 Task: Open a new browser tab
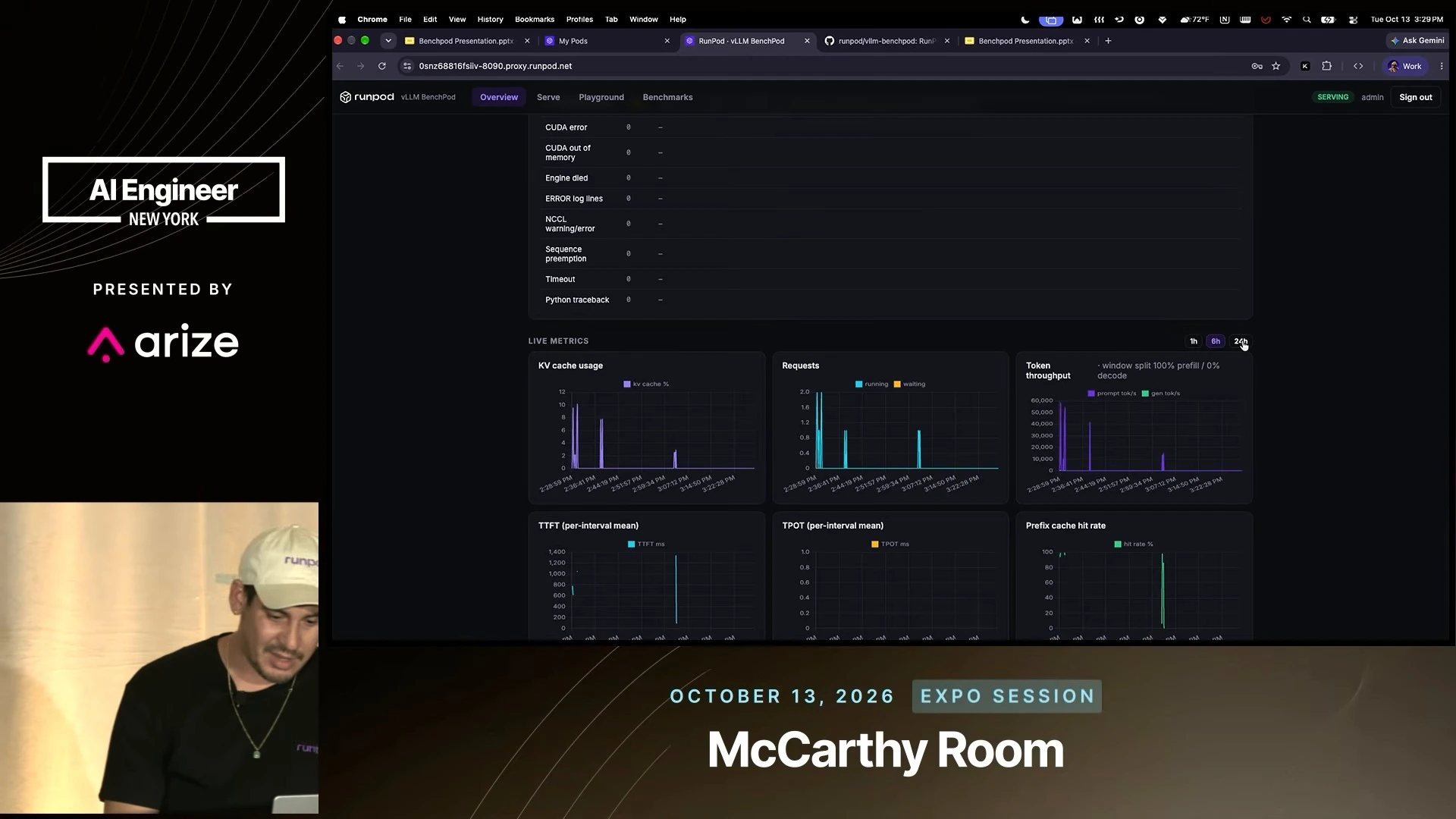click(1108, 41)
